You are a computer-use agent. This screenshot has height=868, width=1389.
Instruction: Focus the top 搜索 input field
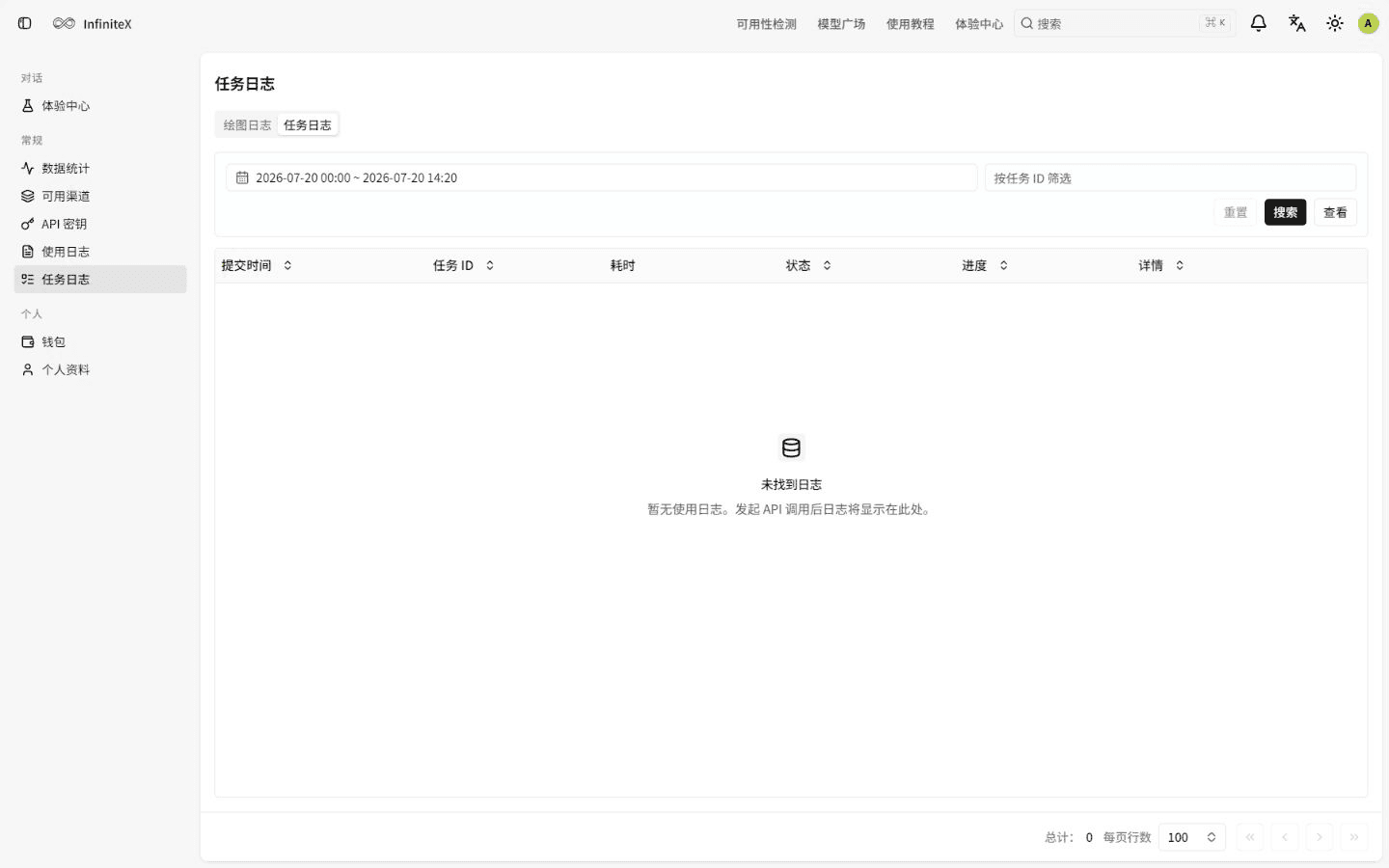coord(1125,23)
